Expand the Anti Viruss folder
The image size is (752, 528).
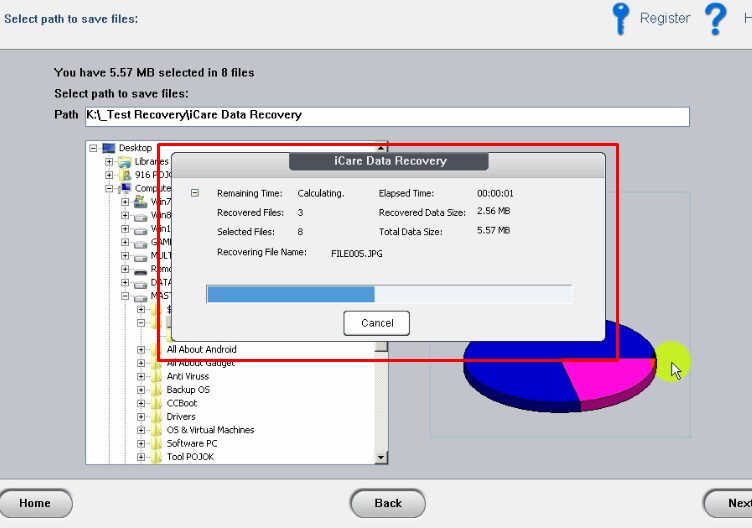point(141,376)
